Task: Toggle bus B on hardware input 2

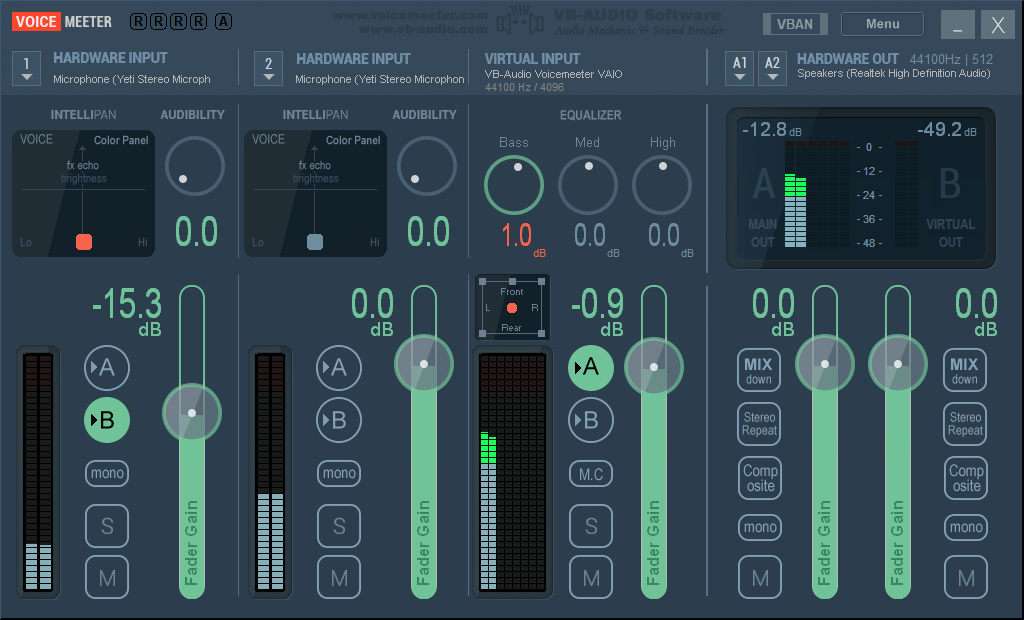Action: point(339,420)
